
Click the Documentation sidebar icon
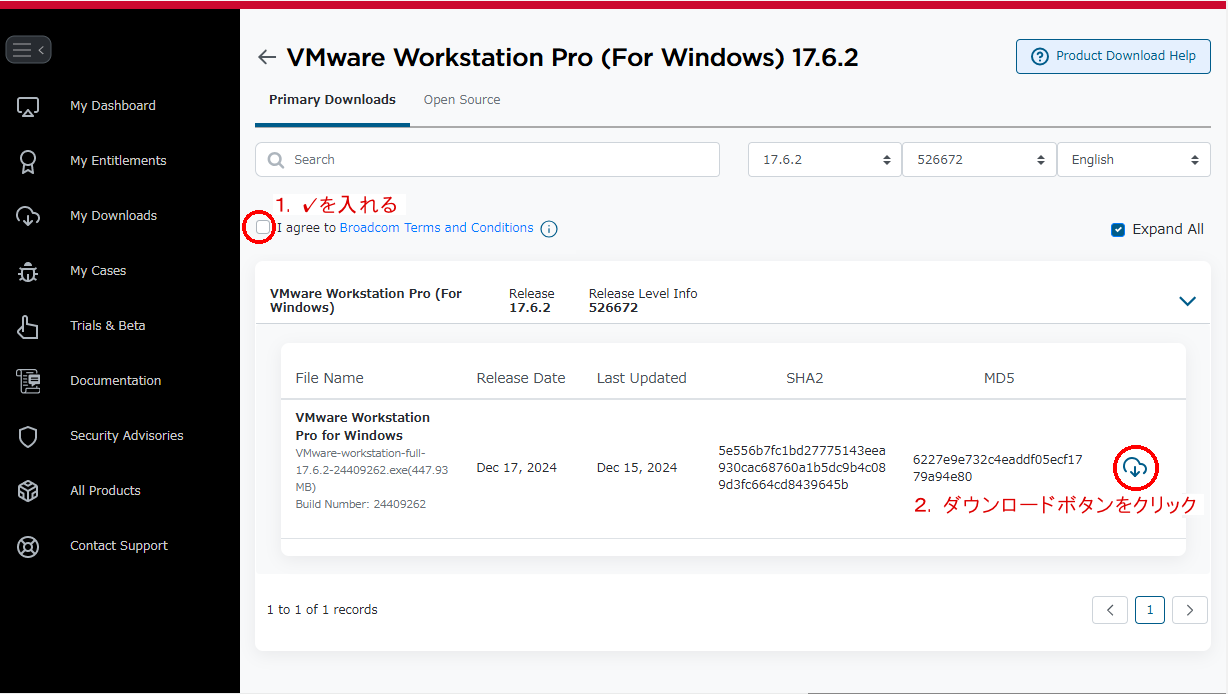28,381
